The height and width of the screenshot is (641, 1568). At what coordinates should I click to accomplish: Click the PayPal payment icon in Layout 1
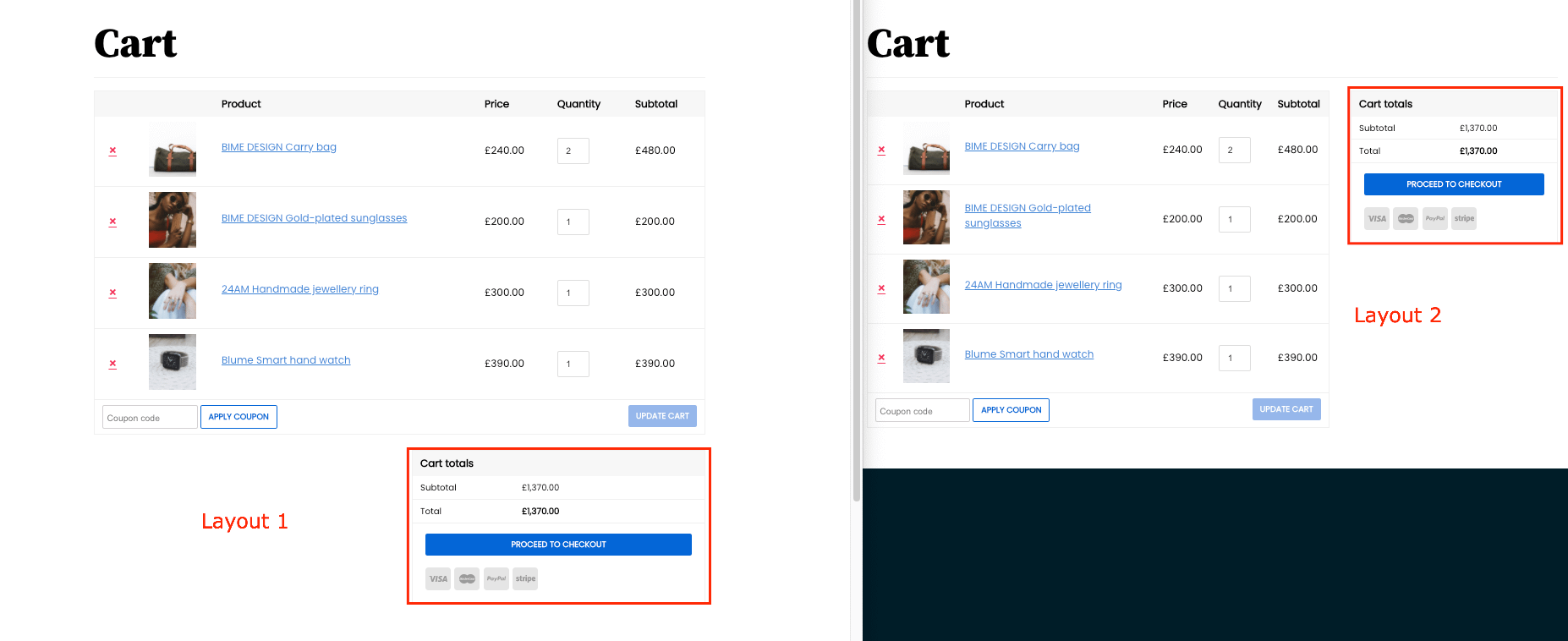click(x=496, y=579)
